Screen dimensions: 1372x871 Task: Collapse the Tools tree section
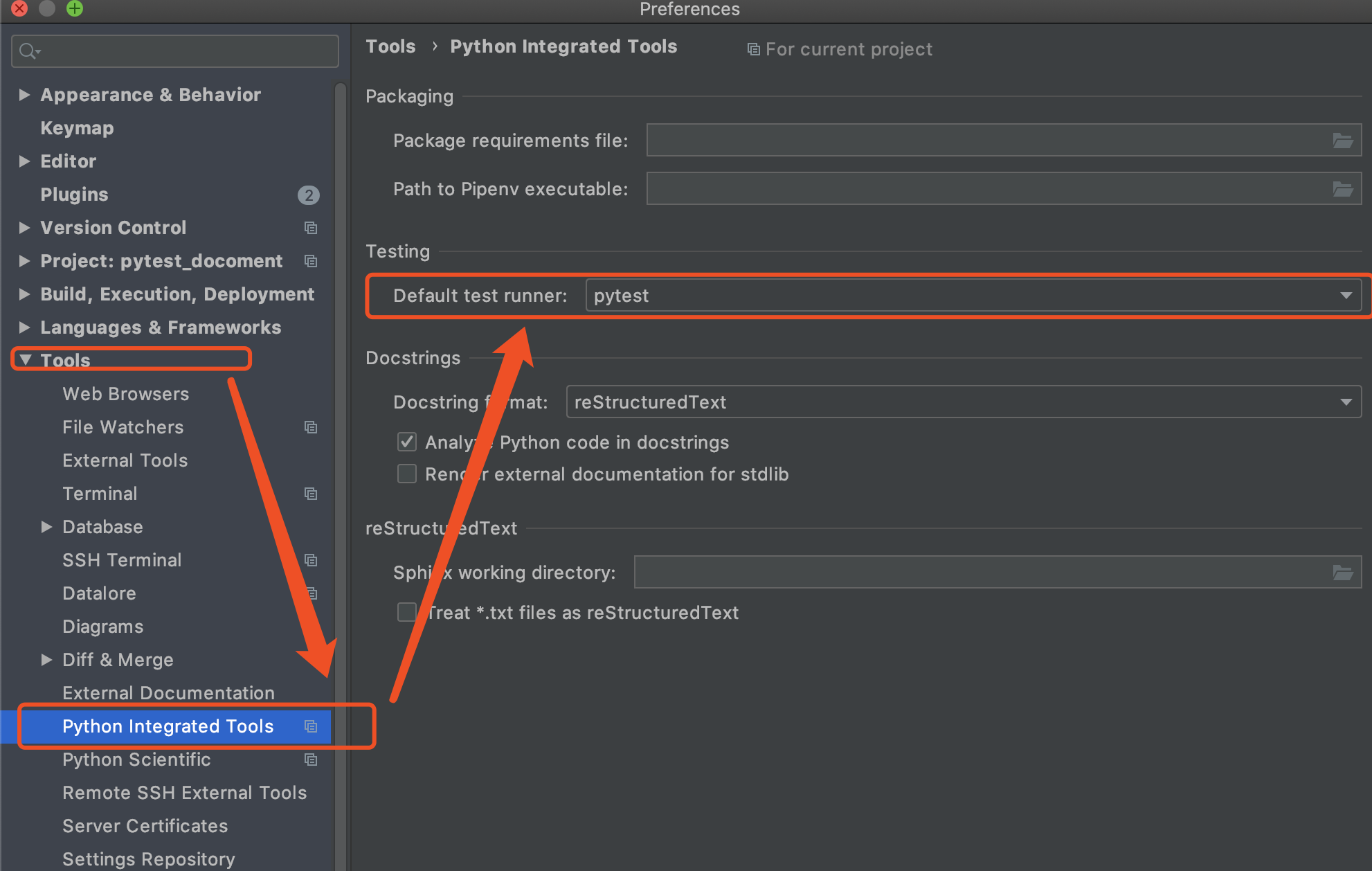(26, 360)
